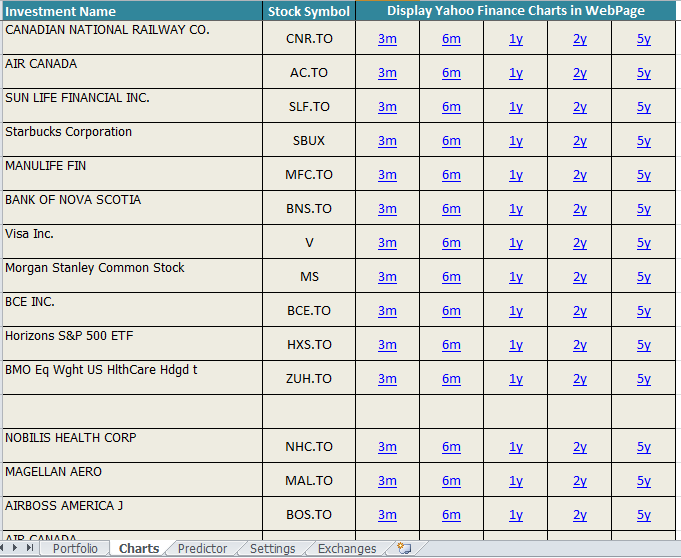Open the 3m chart for MFC.TO
This screenshot has height=558, width=681.
coord(387,175)
